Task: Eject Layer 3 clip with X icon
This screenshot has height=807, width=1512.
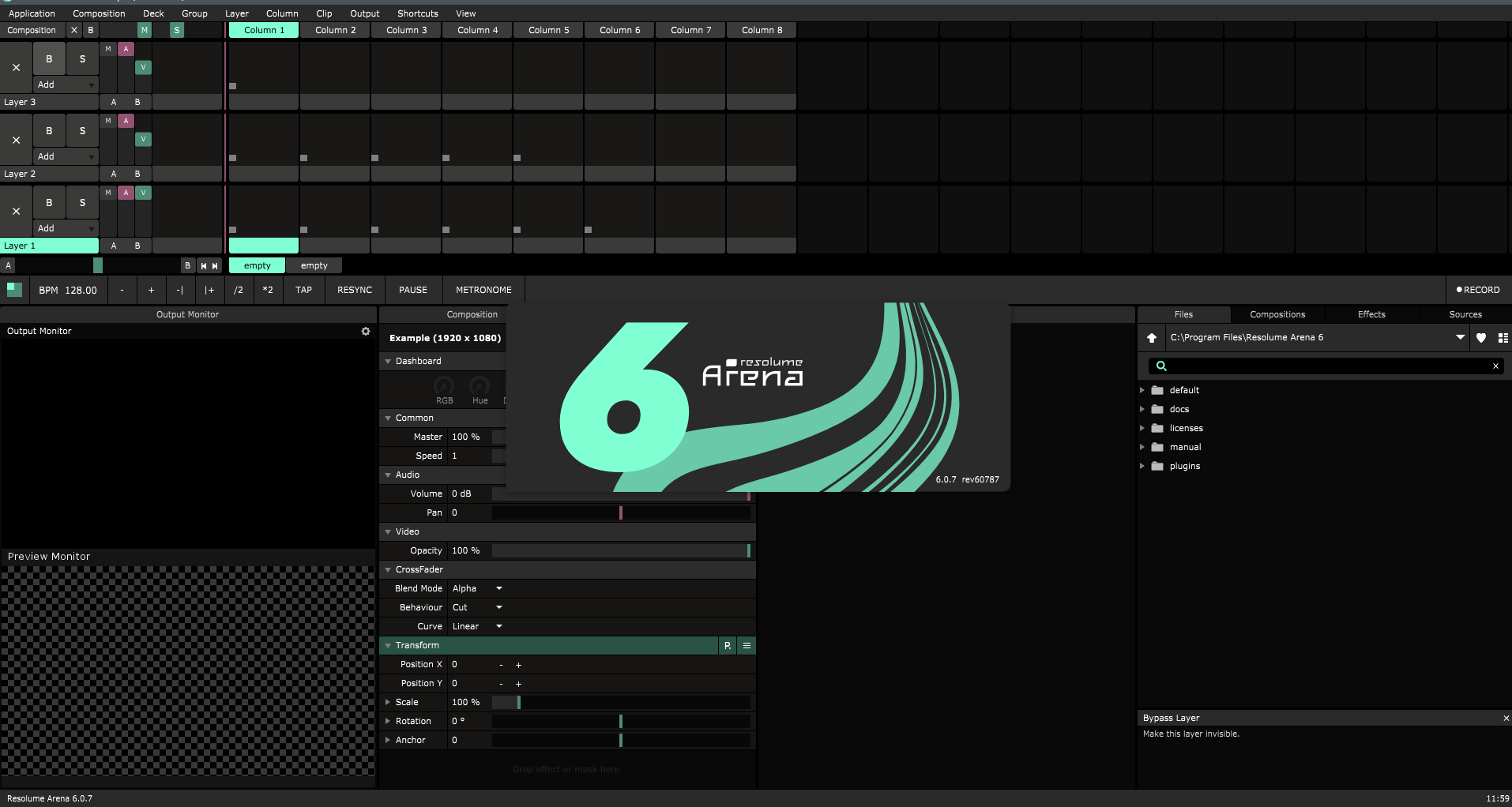Action: [x=16, y=68]
